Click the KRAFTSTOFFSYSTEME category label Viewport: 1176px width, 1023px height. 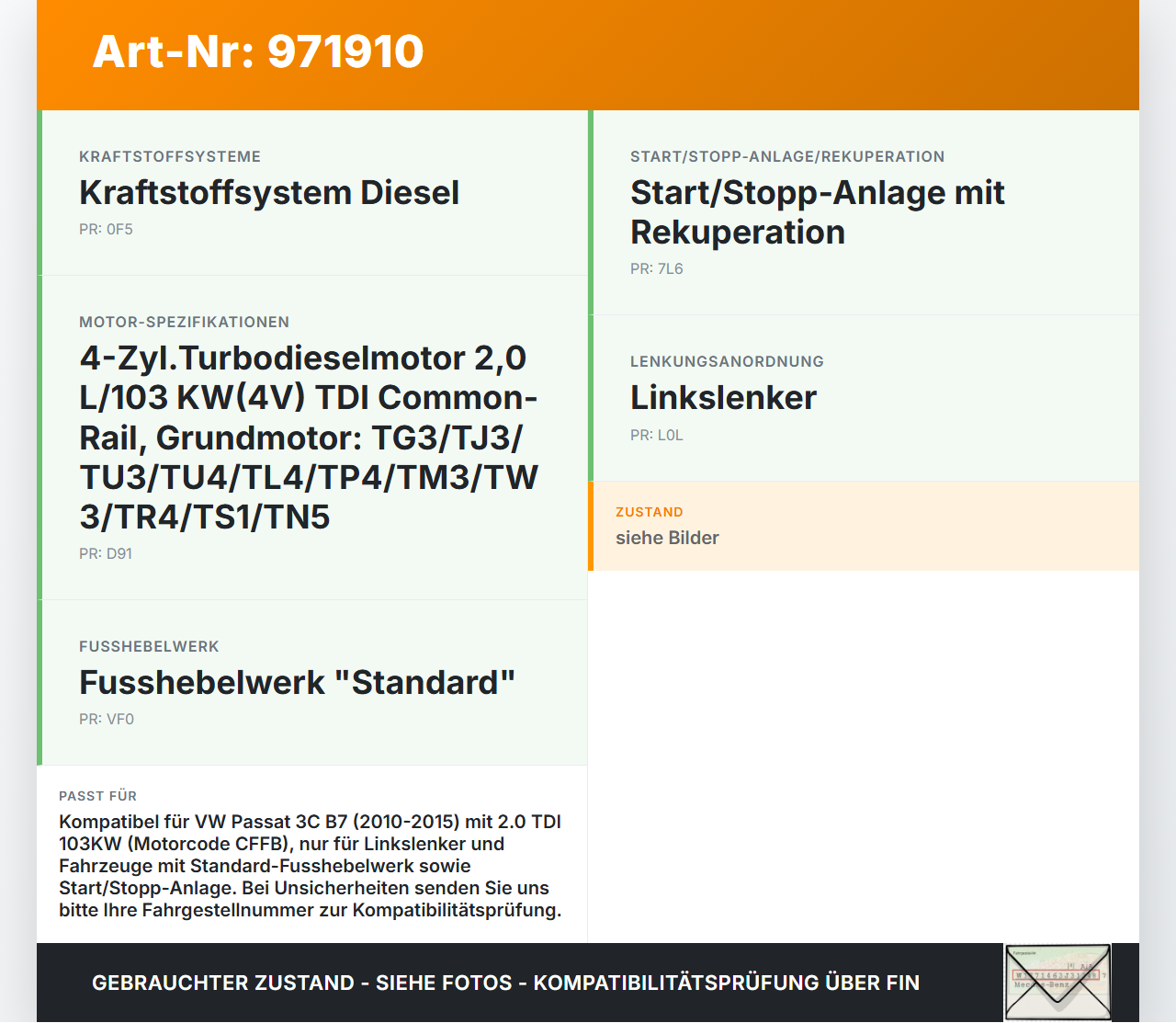(170, 156)
